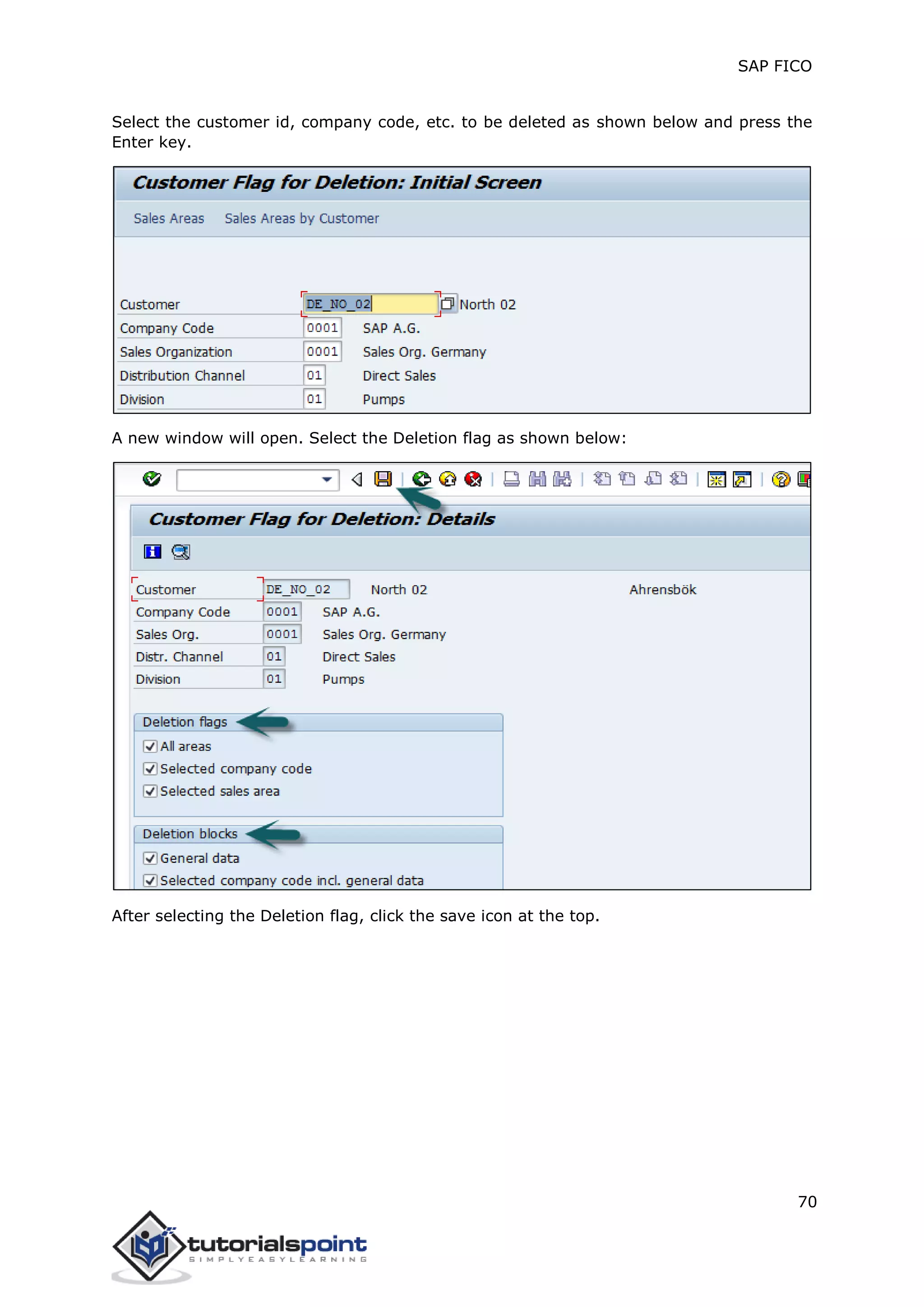Click Company Code field on Initial Screen
This screenshot has width=924, height=1307.
pos(323,328)
